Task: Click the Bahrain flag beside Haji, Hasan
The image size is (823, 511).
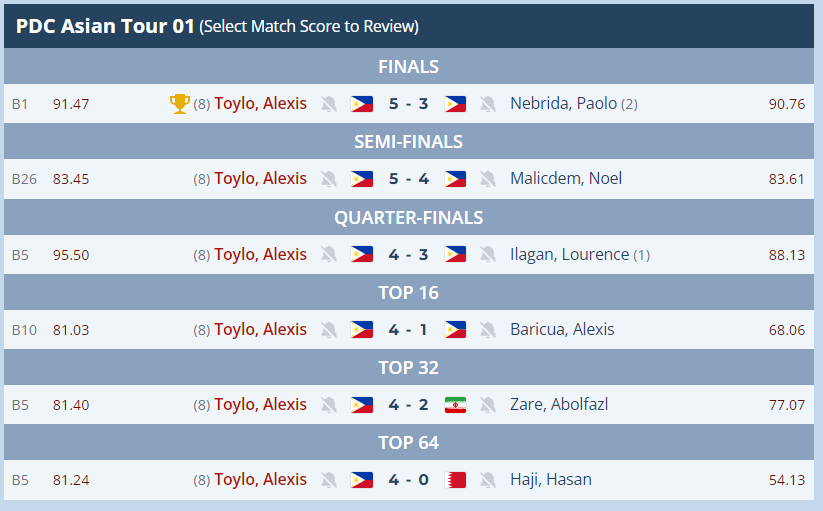Action: (x=455, y=480)
